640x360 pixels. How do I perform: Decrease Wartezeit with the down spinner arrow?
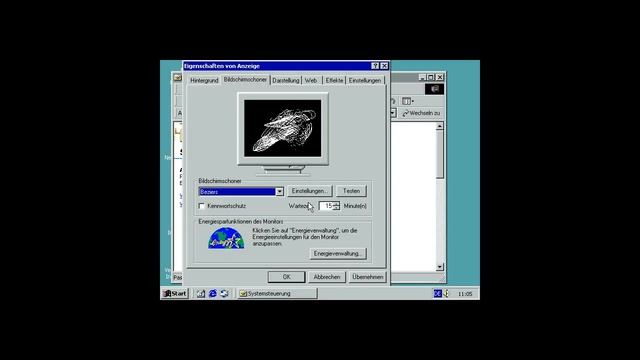click(x=336, y=208)
